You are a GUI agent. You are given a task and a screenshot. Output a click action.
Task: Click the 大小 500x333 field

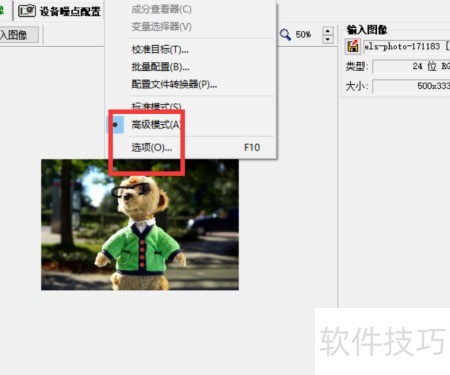[411, 86]
